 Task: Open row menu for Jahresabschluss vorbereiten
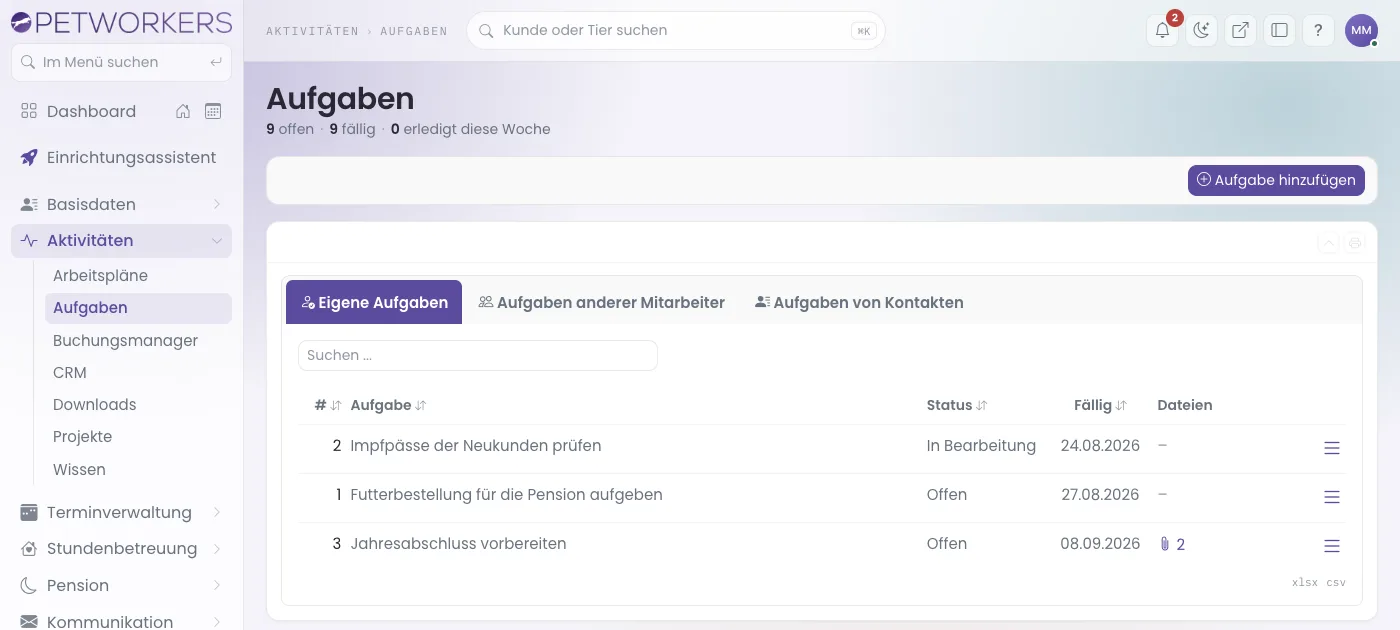coord(1332,546)
